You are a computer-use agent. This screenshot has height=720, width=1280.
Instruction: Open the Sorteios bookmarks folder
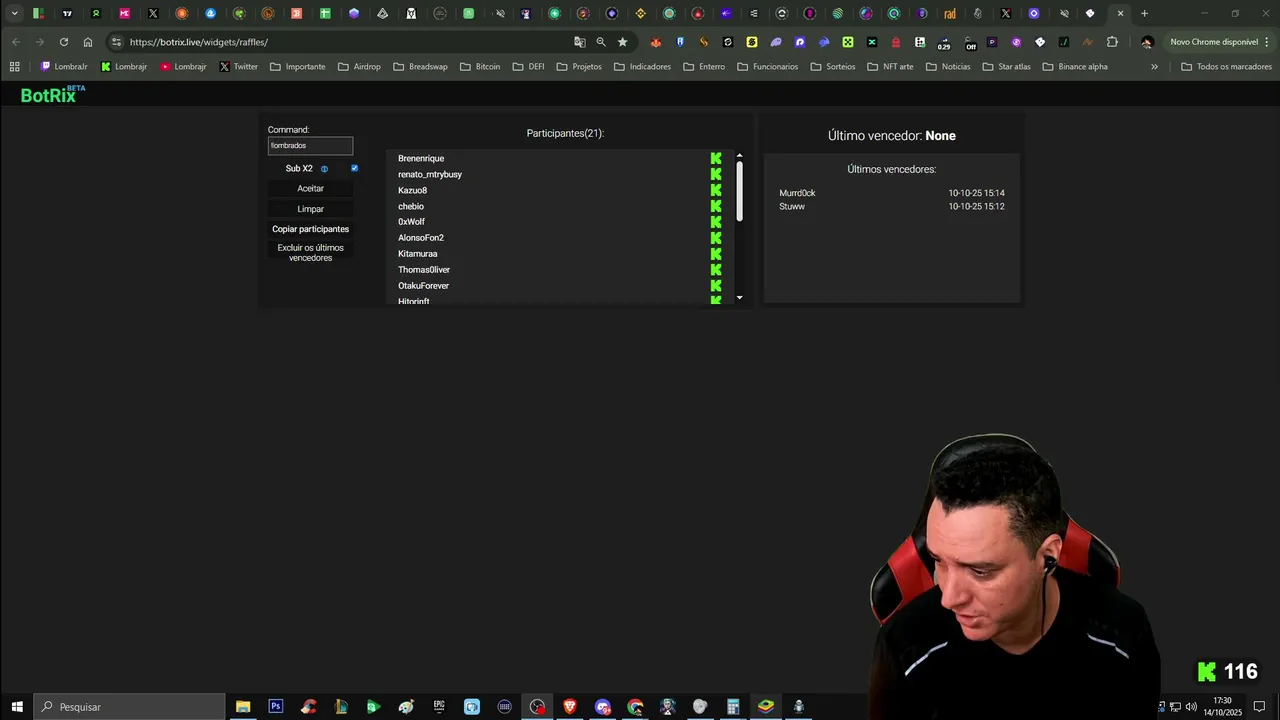[x=832, y=67]
